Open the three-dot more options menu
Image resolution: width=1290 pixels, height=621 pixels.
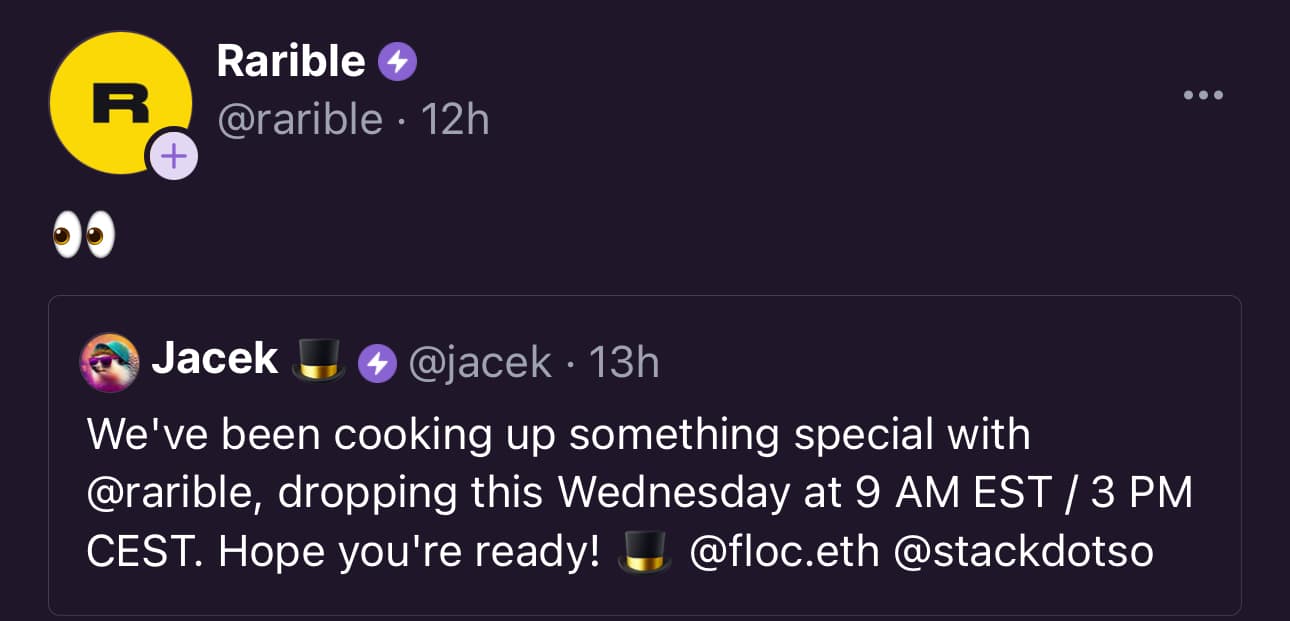(x=1203, y=95)
